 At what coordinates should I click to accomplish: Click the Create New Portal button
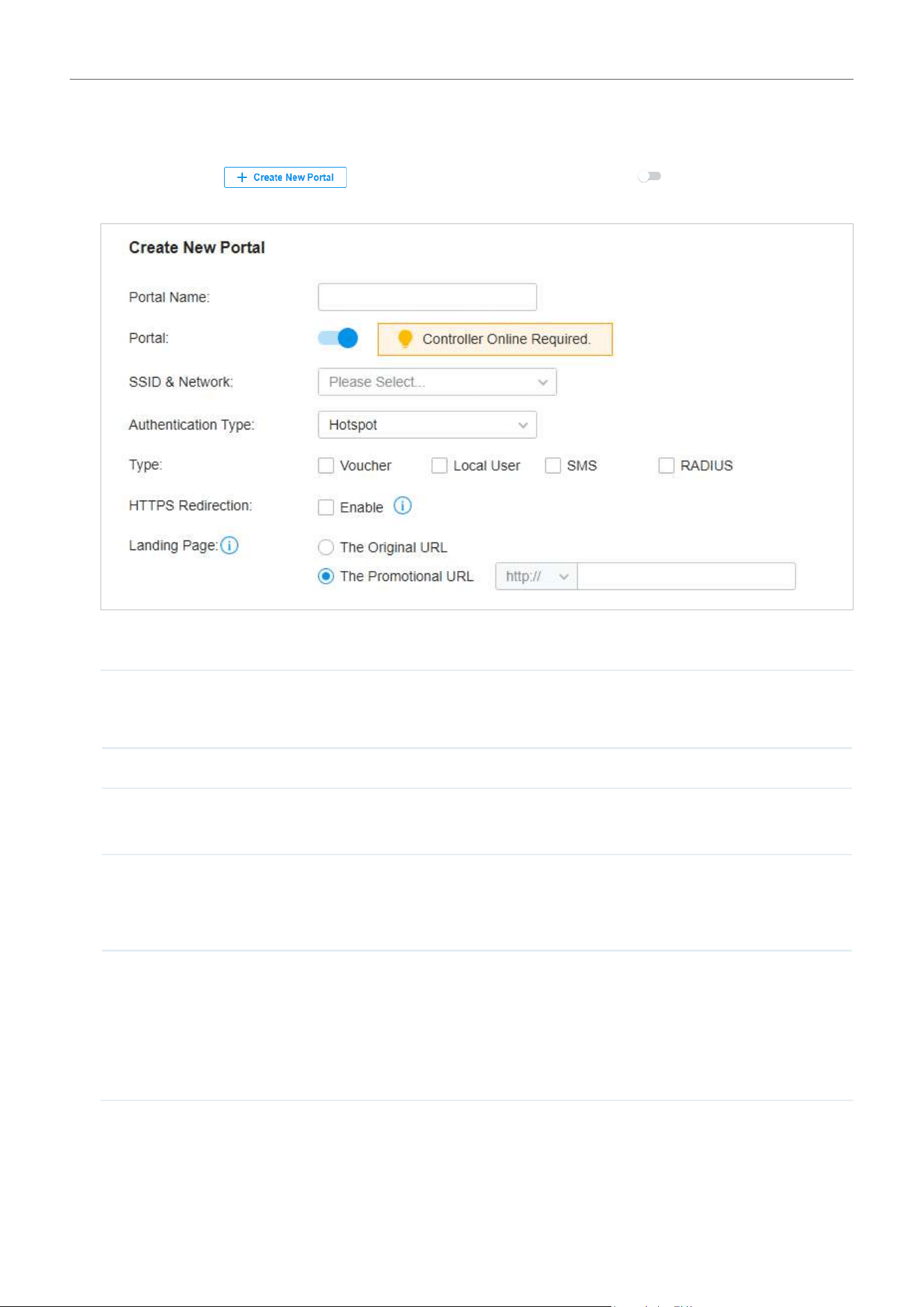285,177
